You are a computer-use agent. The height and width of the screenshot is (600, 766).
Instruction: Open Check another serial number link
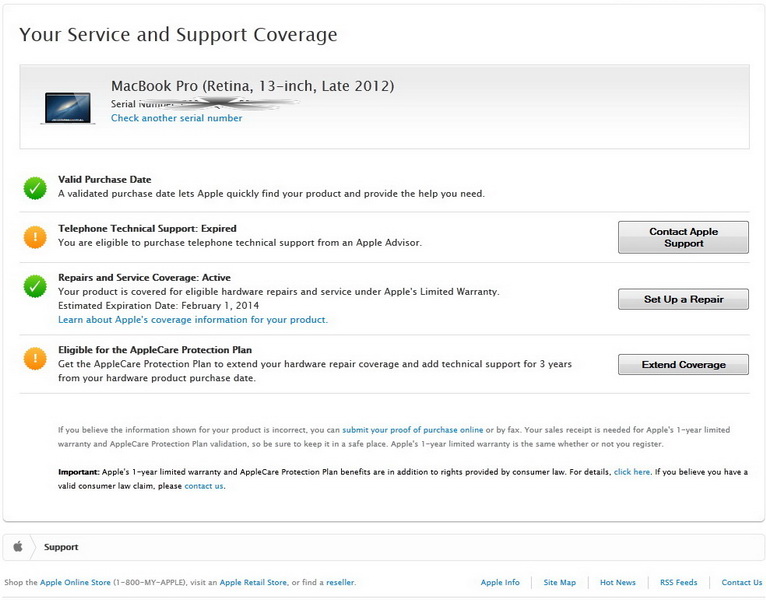(176, 118)
